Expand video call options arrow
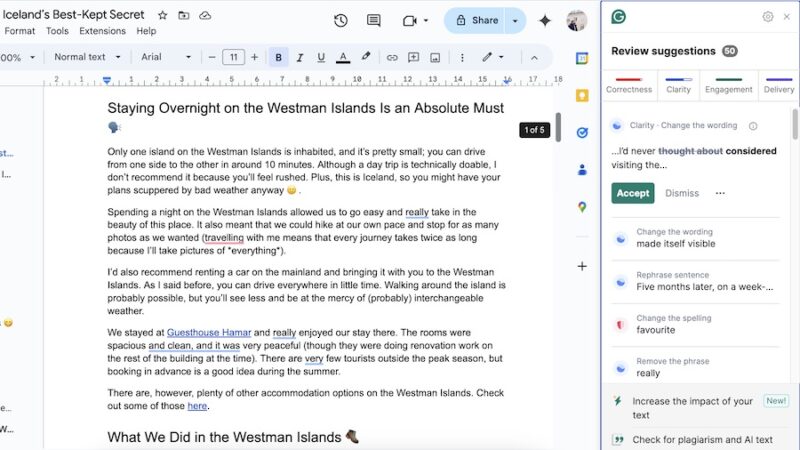Image resolution: width=800 pixels, height=450 pixels. coord(426,21)
